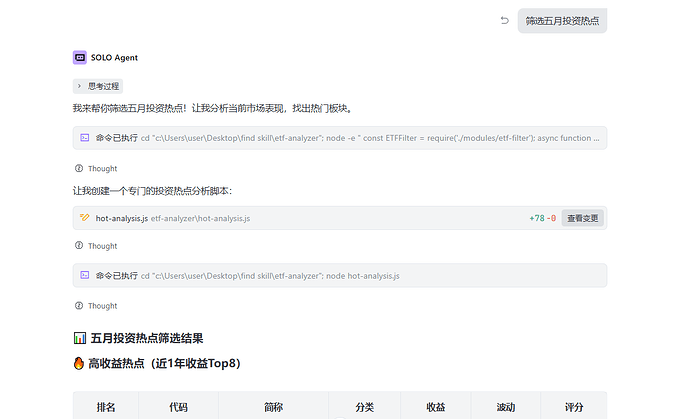This screenshot has width=690, height=419.
Task: Click the 思考过程 label
Action: click(x=103, y=86)
